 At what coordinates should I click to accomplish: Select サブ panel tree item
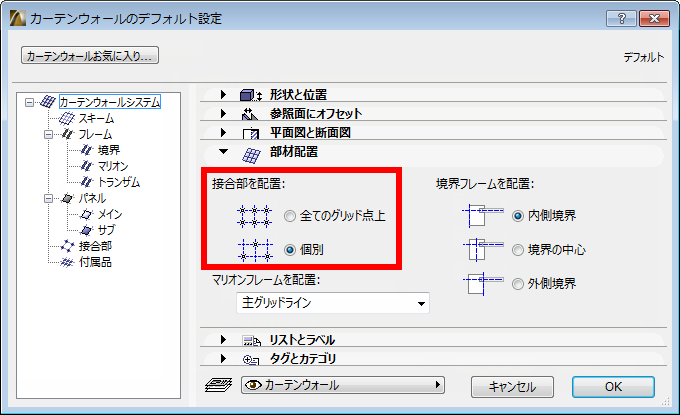[x=107, y=230]
